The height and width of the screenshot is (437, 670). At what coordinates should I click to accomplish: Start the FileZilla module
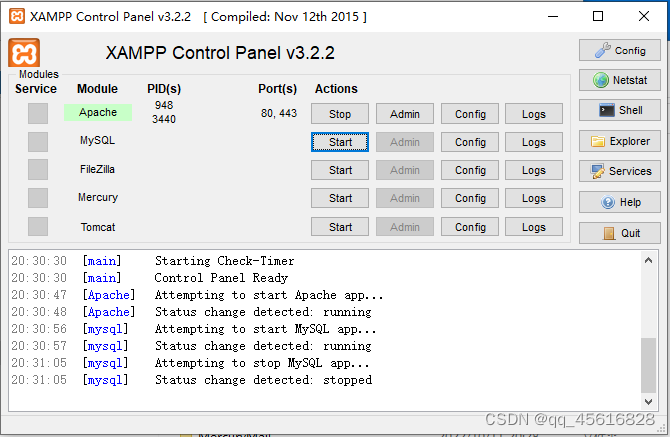(340, 170)
